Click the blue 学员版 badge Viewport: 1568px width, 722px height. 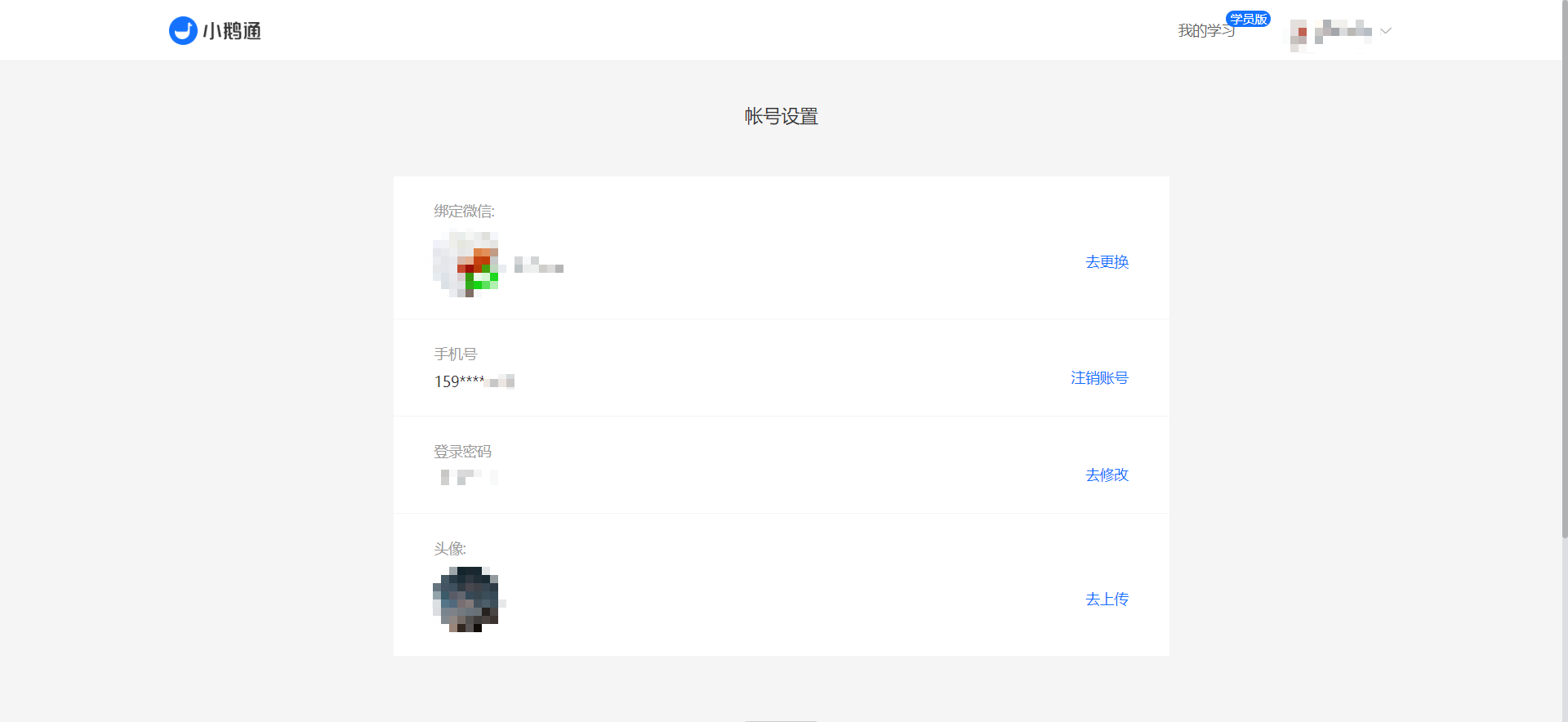[x=1248, y=19]
